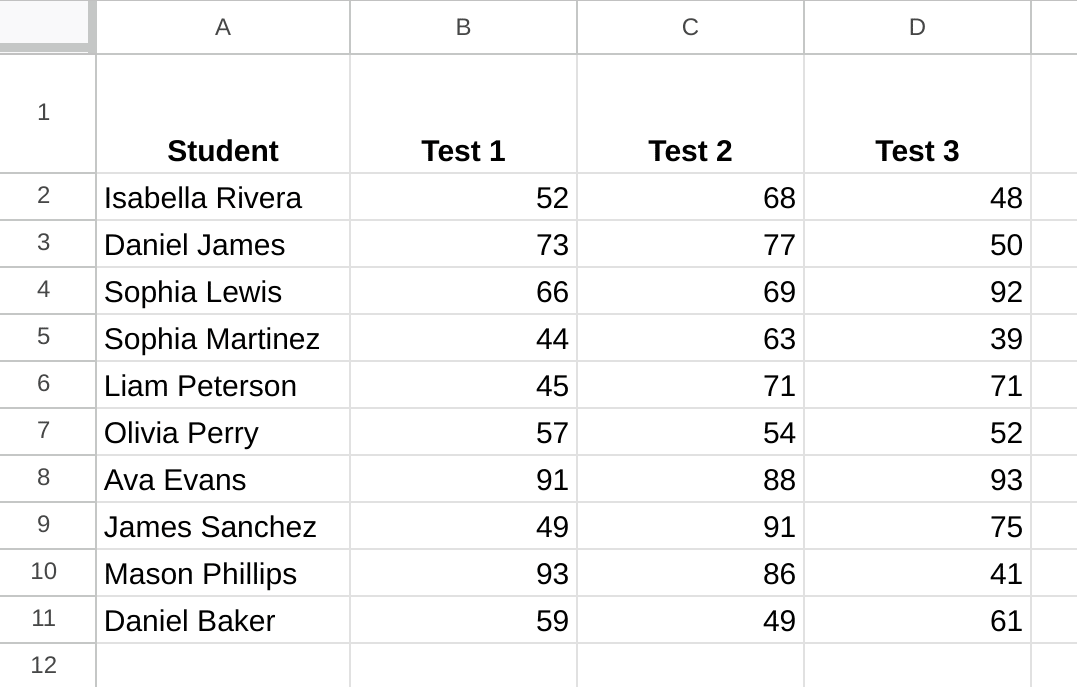This screenshot has width=1077, height=687.
Task: Select all cells via corner box
Action: coord(47,26)
